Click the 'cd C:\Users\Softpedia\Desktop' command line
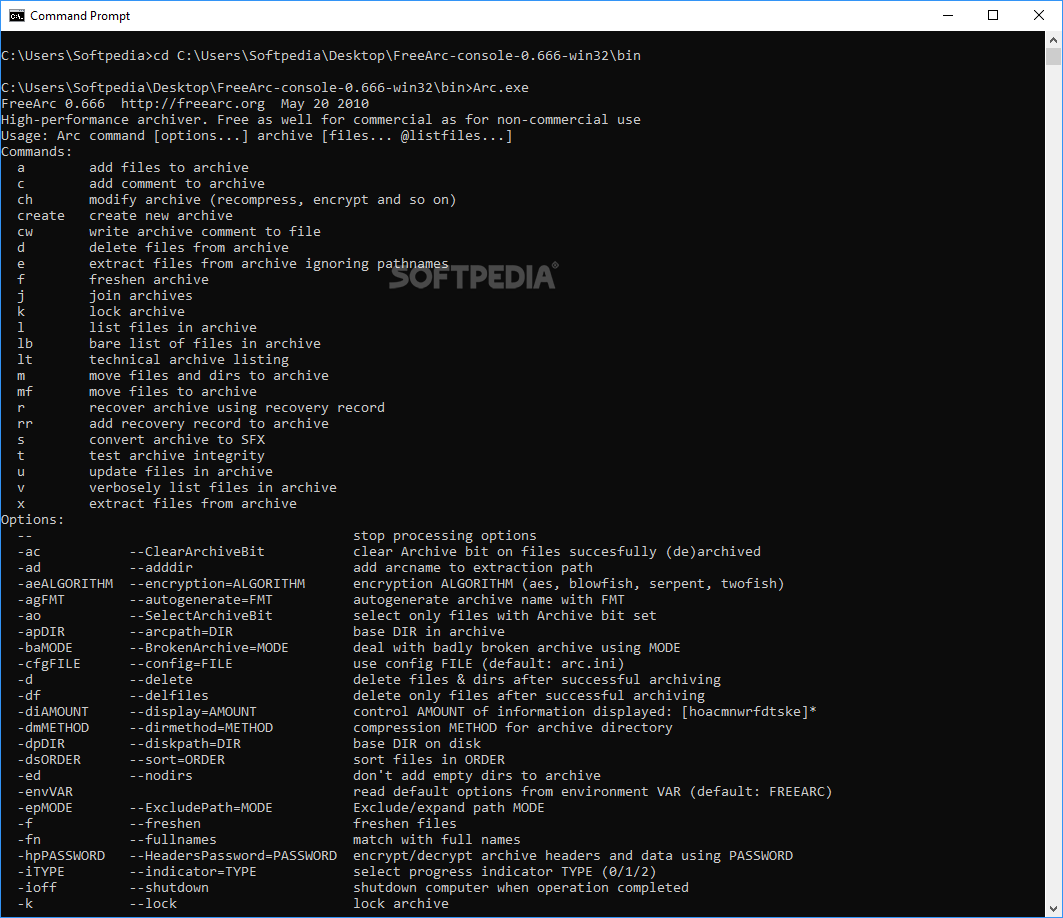Image resolution: width=1063 pixels, height=918 pixels. pos(397,56)
